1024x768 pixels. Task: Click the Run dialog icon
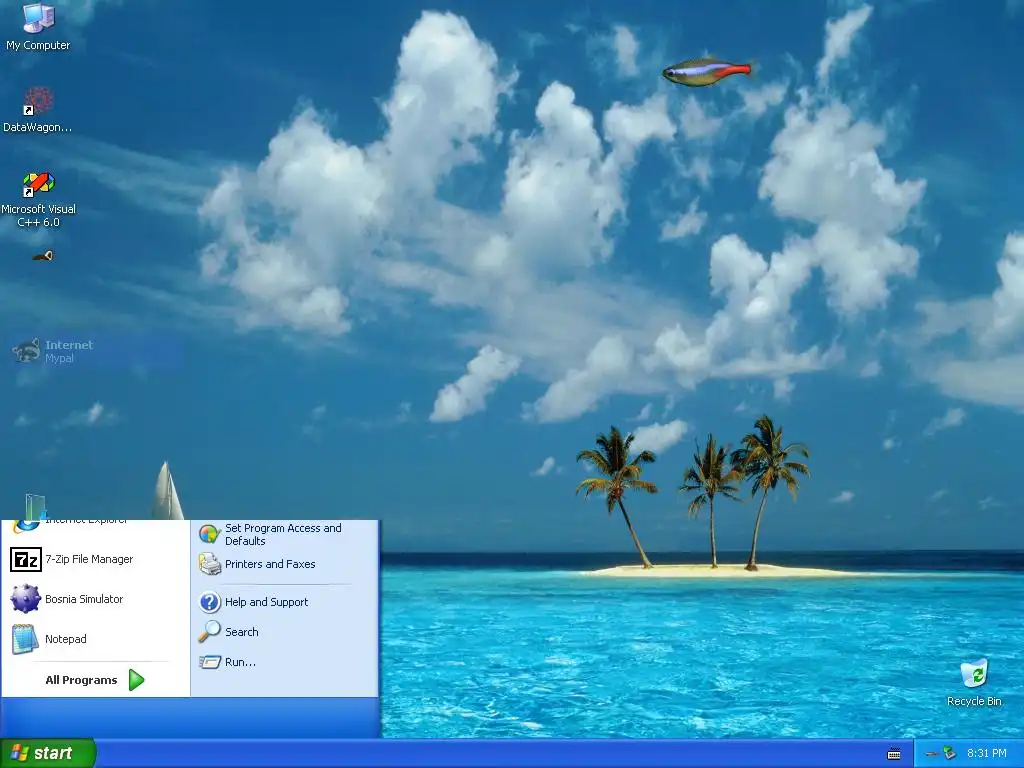coord(210,662)
